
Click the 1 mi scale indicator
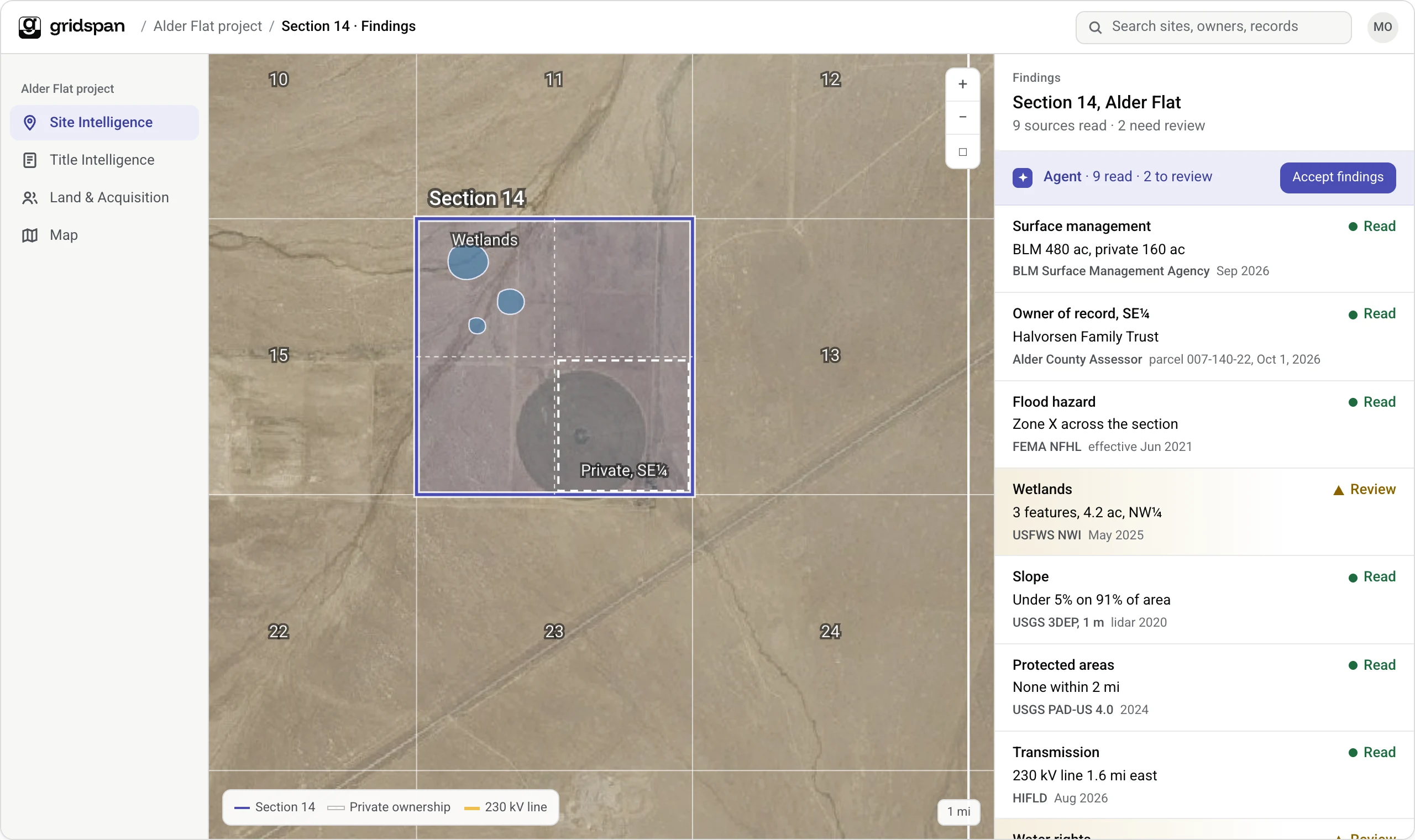[x=958, y=812]
